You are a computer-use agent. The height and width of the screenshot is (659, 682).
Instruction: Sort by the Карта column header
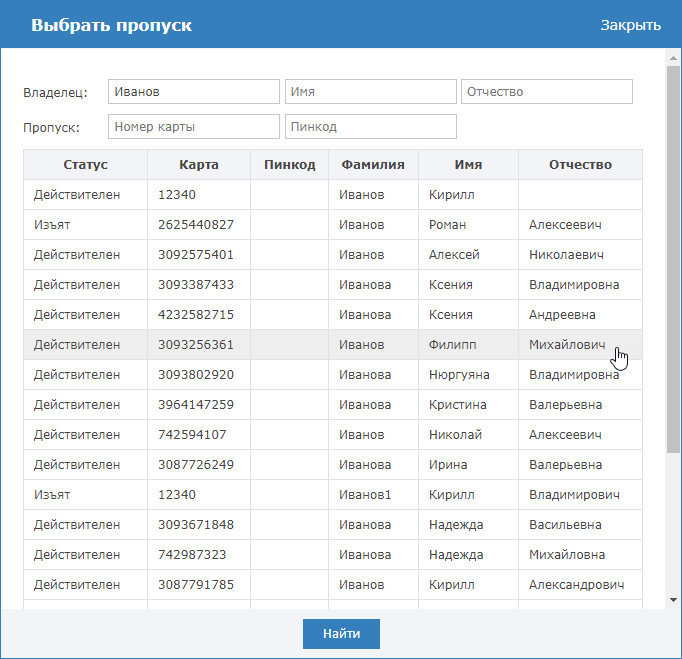click(x=198, y=165)
